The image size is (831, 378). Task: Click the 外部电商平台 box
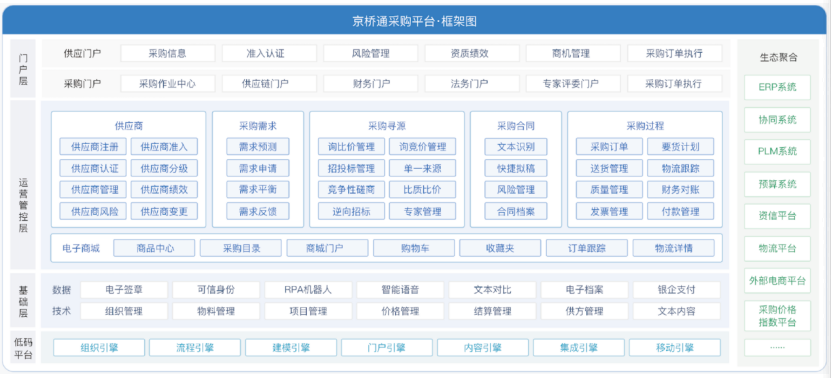777,280
